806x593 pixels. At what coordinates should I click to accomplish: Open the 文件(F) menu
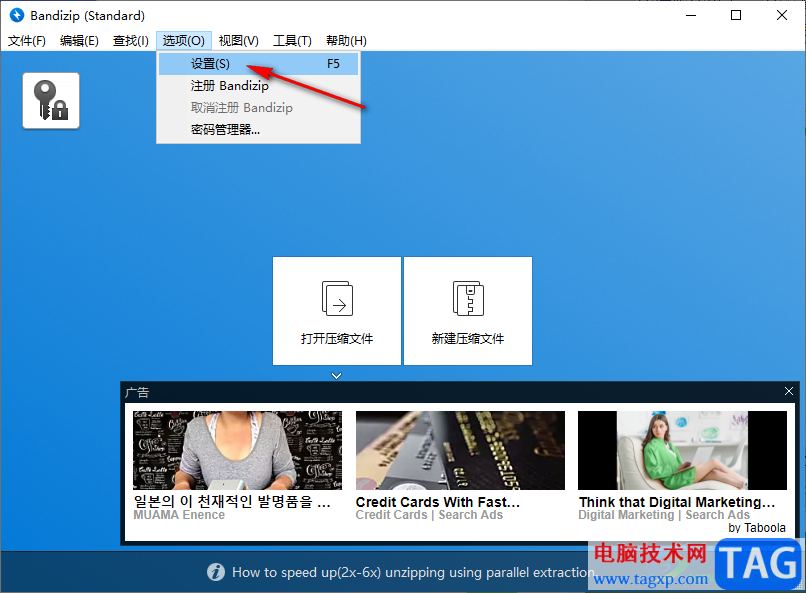click(27, 41)
